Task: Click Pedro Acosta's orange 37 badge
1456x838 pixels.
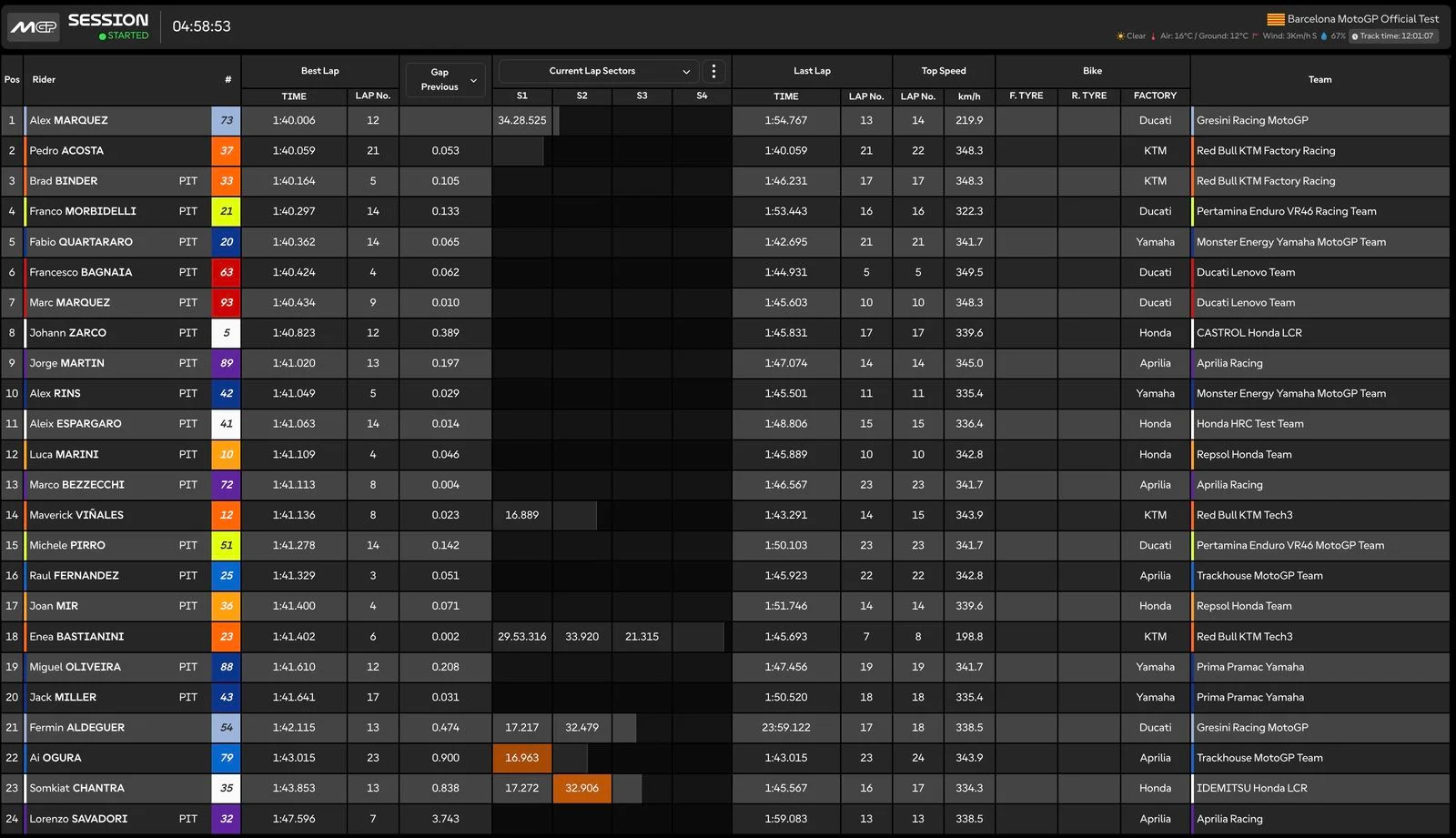Action: [226, 150]
